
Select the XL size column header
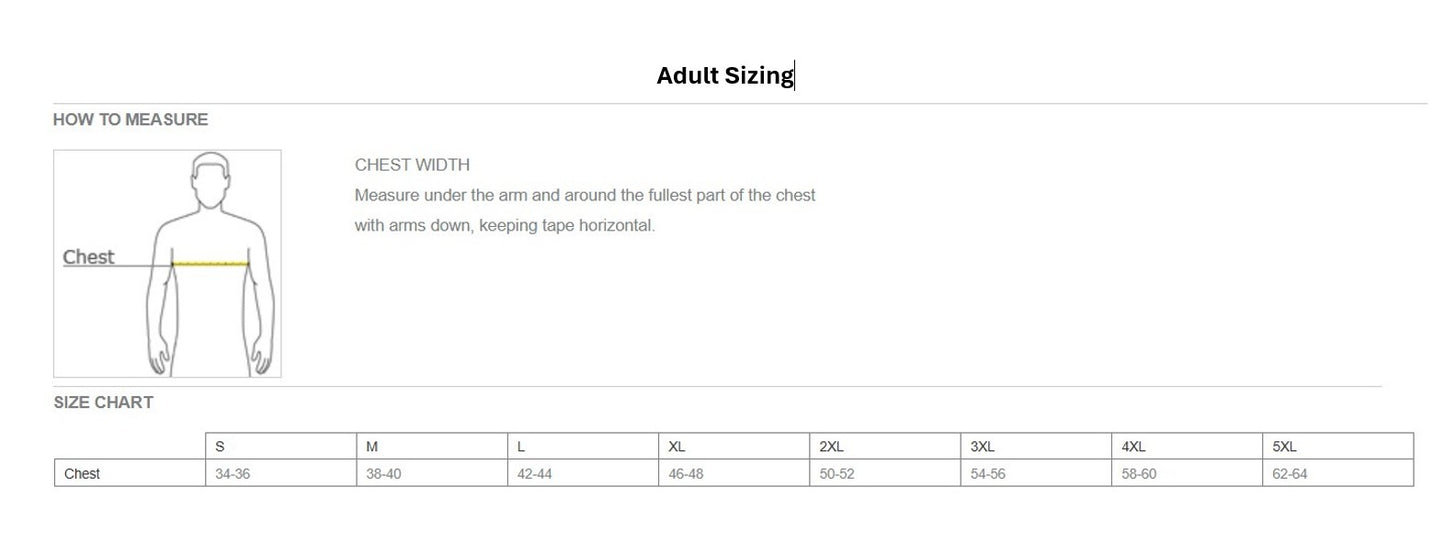point(677,447)
